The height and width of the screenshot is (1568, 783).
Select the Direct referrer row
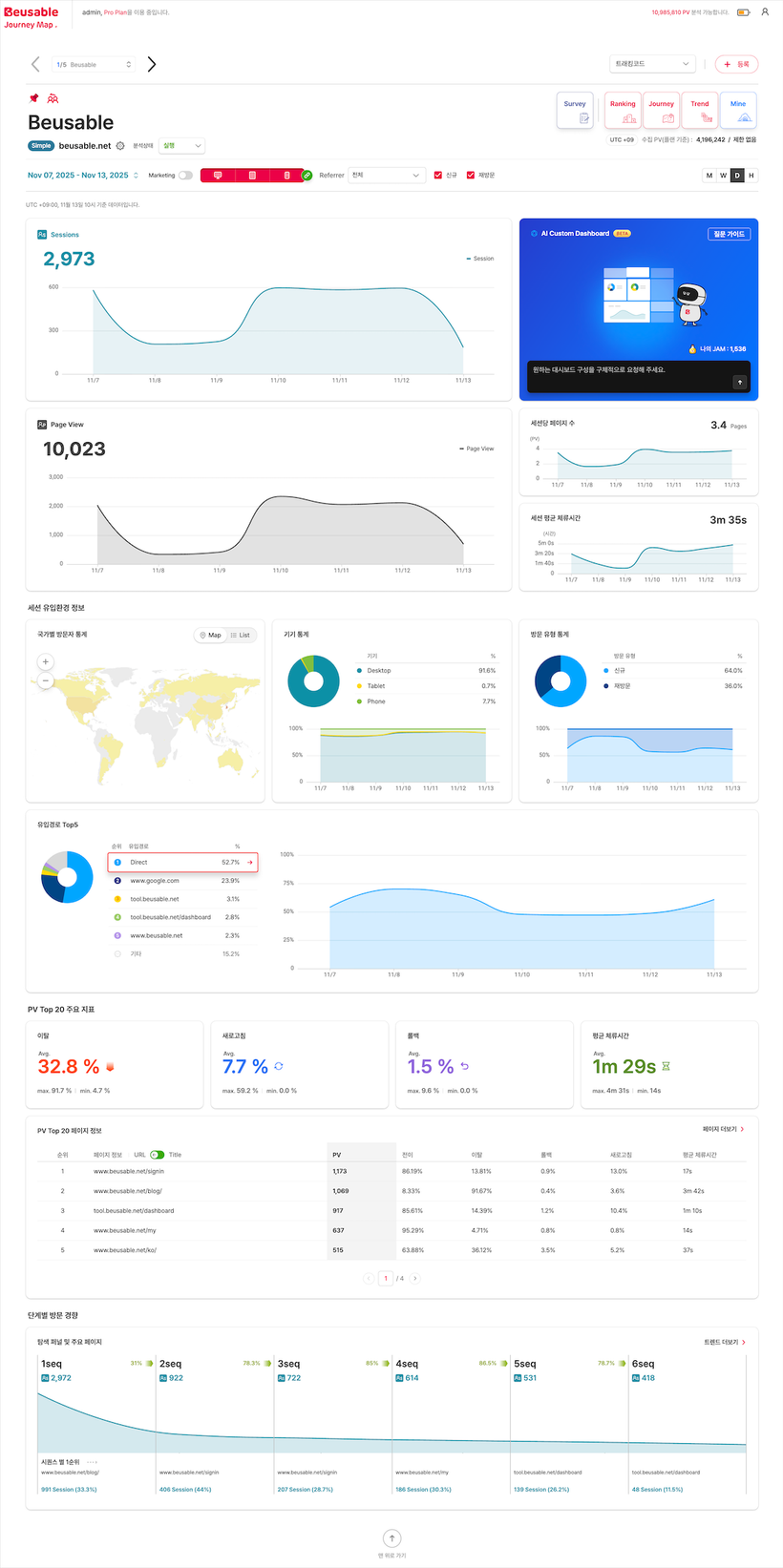[x=182, y=862]
